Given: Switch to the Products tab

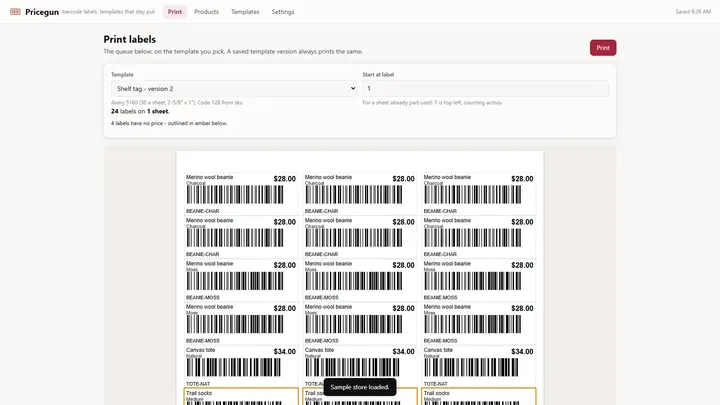Looking at the screenshot, I should pyautogui.click(x=206, y=12).
